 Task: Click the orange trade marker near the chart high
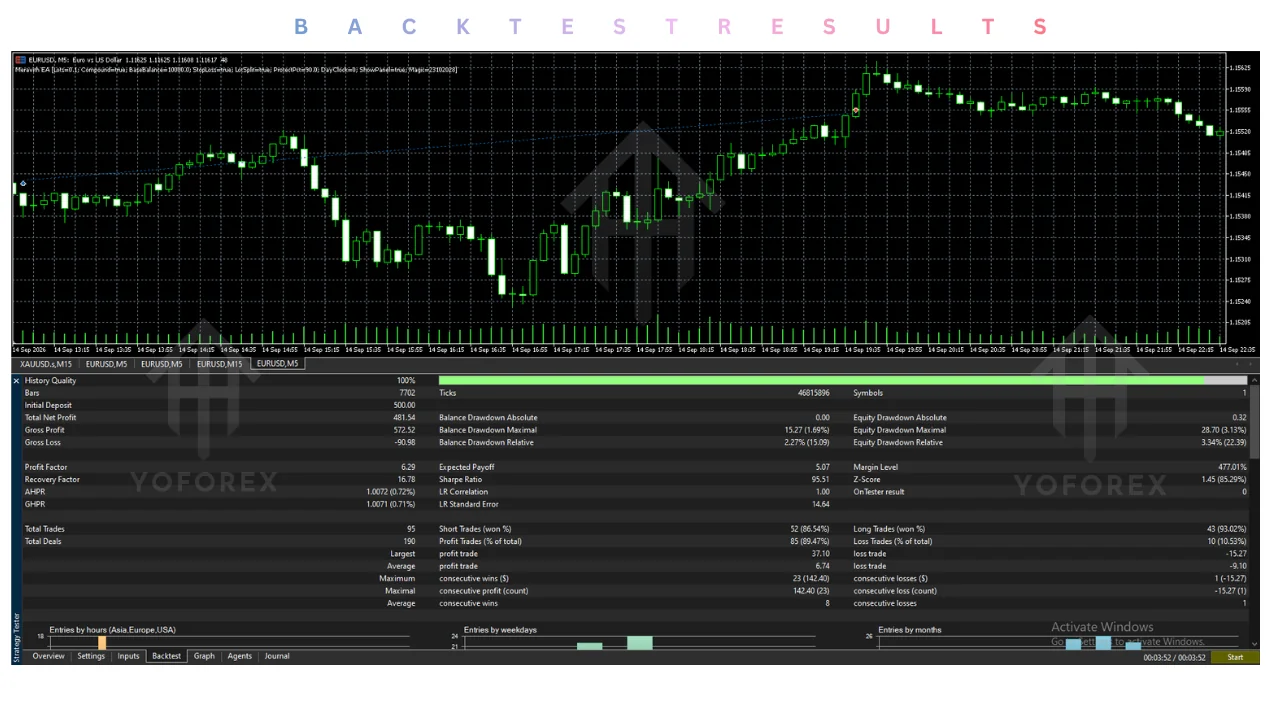pos(856,110)
